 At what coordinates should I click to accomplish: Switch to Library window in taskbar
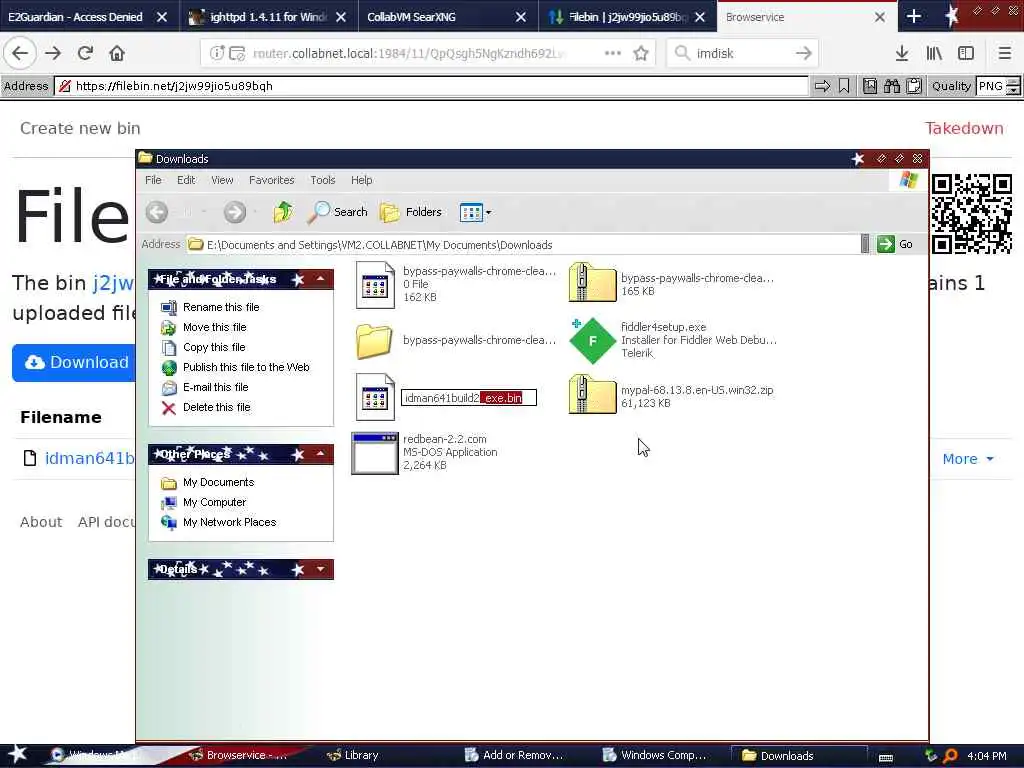click(353, 755)
